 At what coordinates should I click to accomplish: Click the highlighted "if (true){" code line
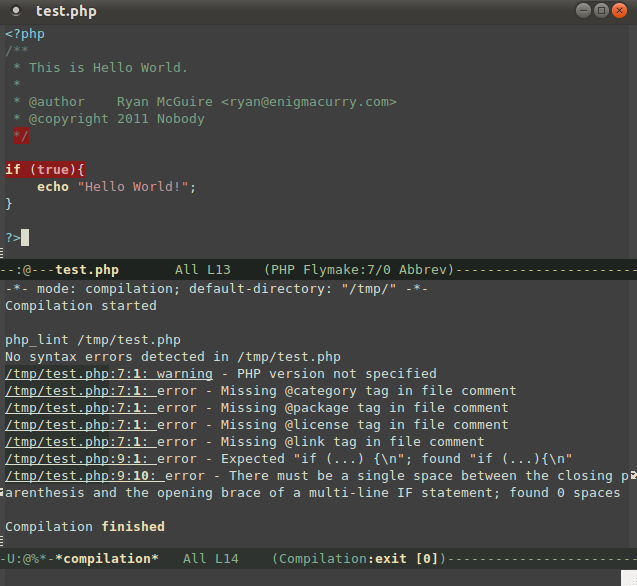[x=45, y=170]
